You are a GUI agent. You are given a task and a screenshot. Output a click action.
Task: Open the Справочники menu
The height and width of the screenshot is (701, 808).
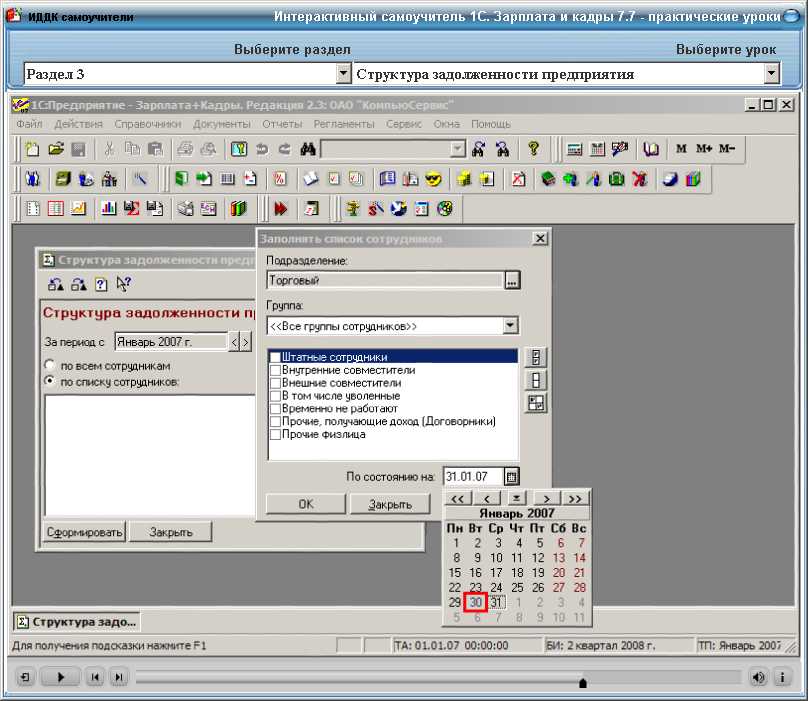pyautogui.click(x=148, y=124)
